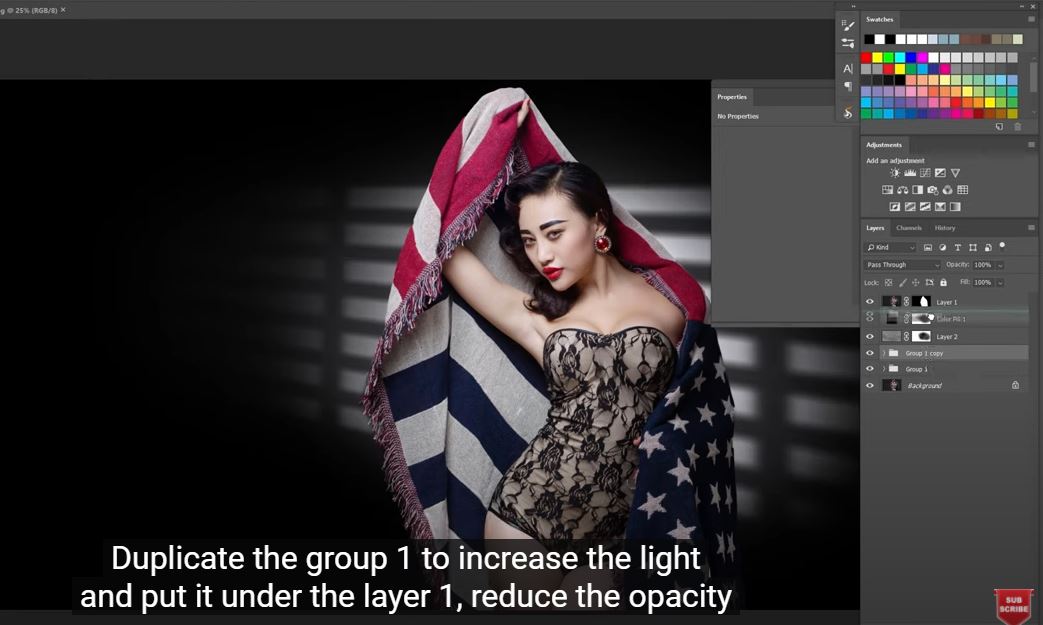Add a Color Balance adjustment
The height and width of the screenshot is (625, 1043).
tap(903, 190)
